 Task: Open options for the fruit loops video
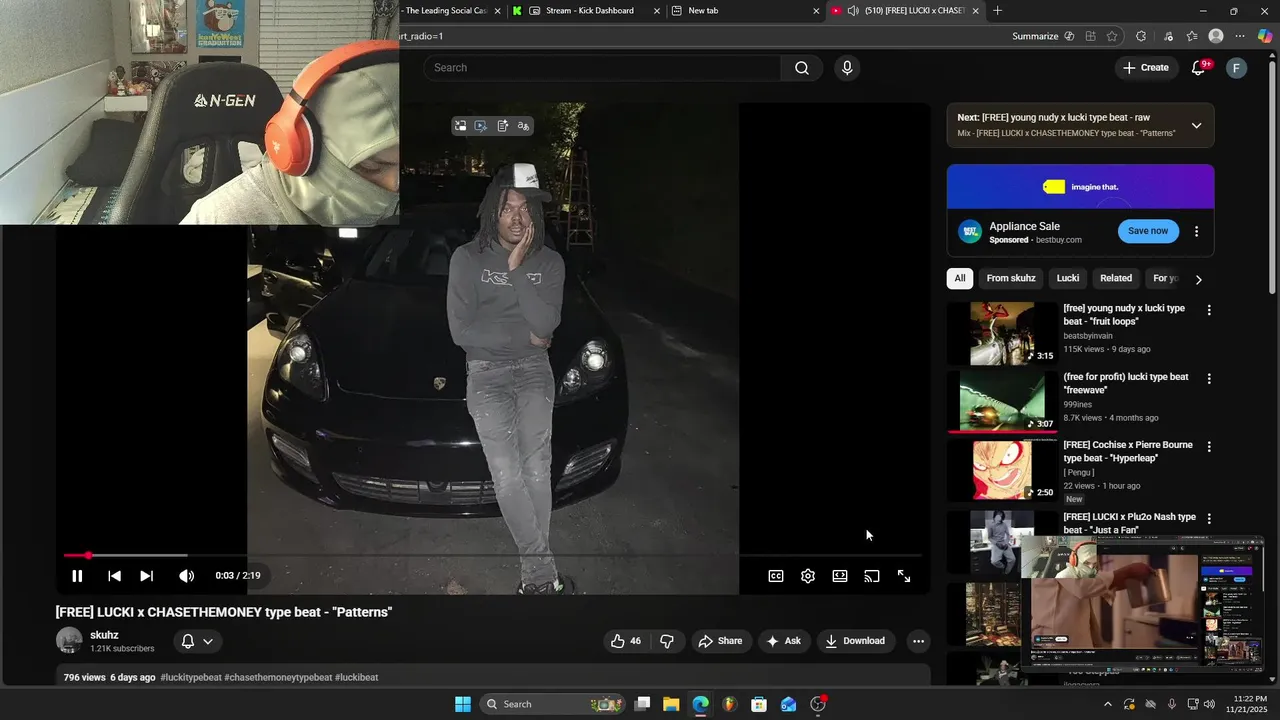coord(1209,310)
